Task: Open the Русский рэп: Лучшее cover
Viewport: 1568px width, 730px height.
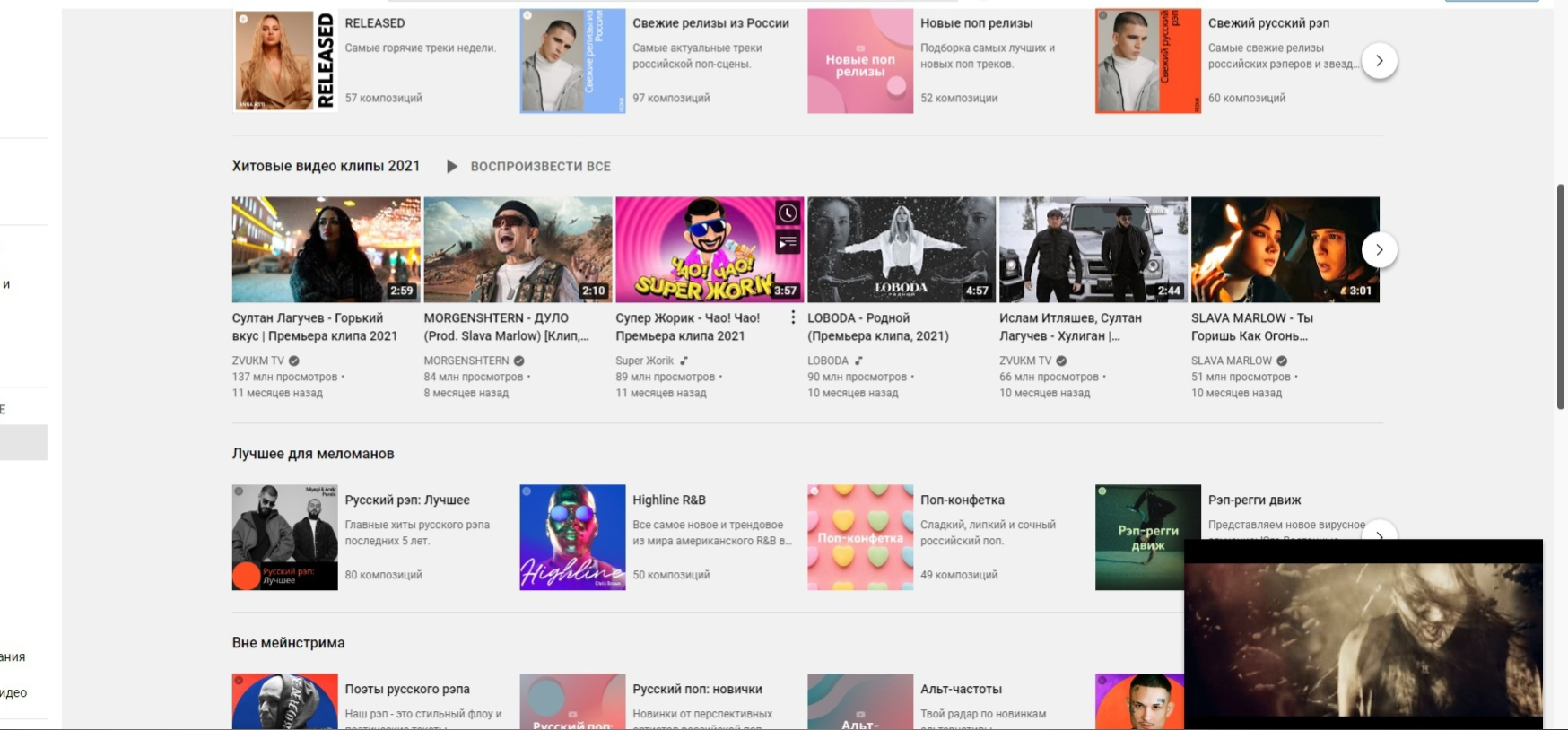Action: tap(285, 537)
